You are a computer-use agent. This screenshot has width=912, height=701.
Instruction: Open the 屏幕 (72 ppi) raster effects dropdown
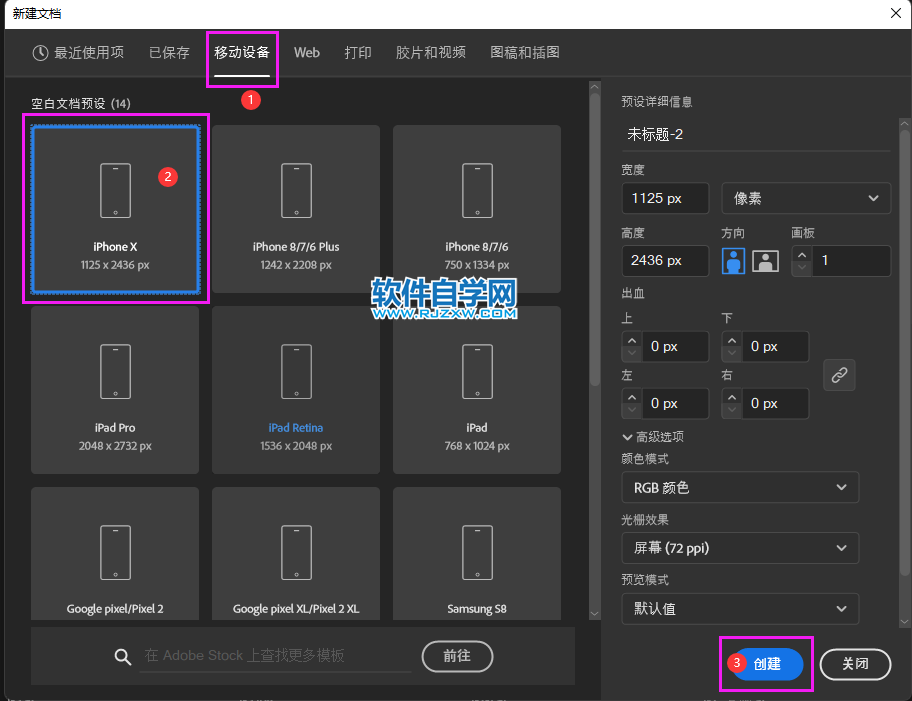pos(740,548)
